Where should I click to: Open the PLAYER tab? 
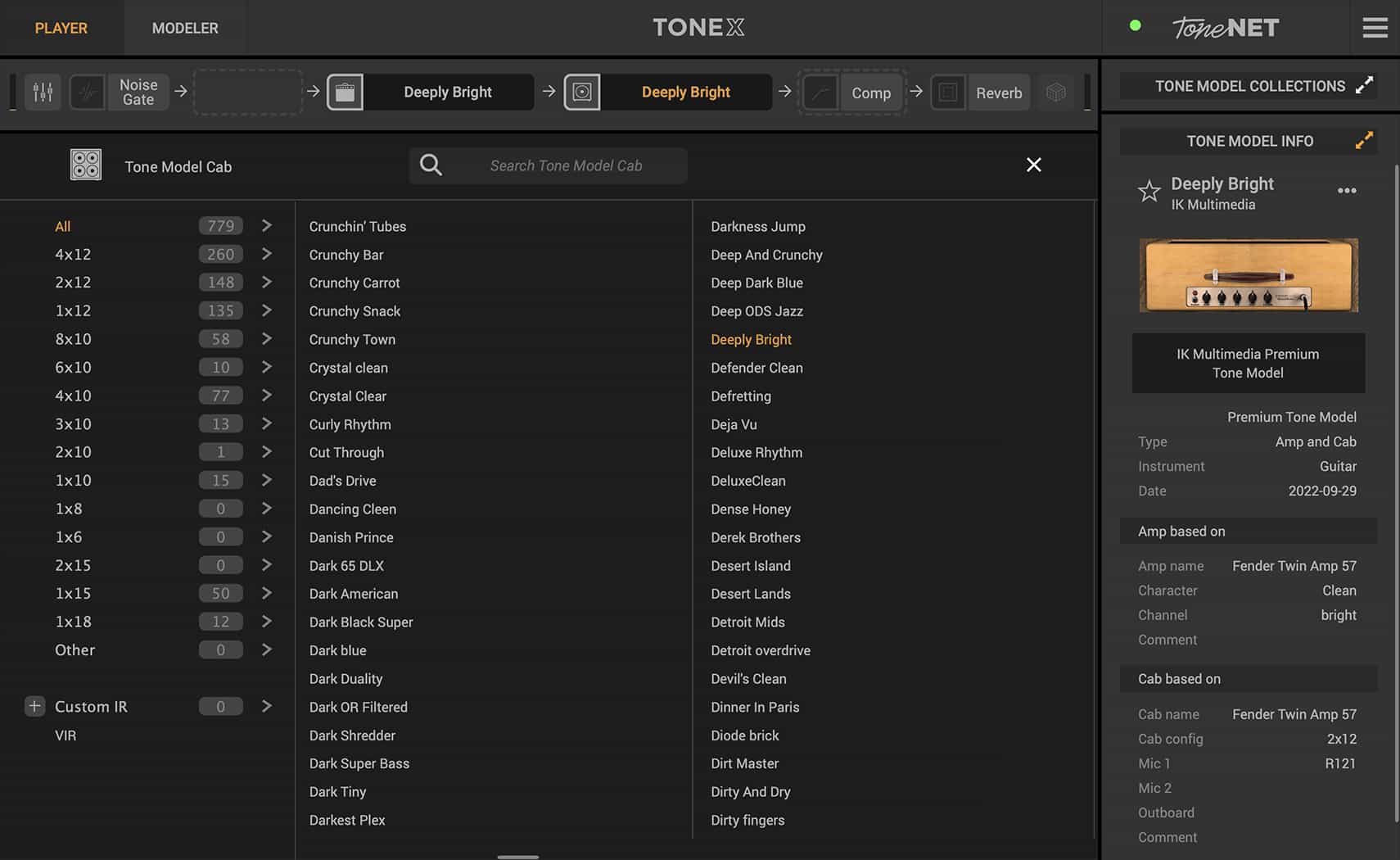61,27
